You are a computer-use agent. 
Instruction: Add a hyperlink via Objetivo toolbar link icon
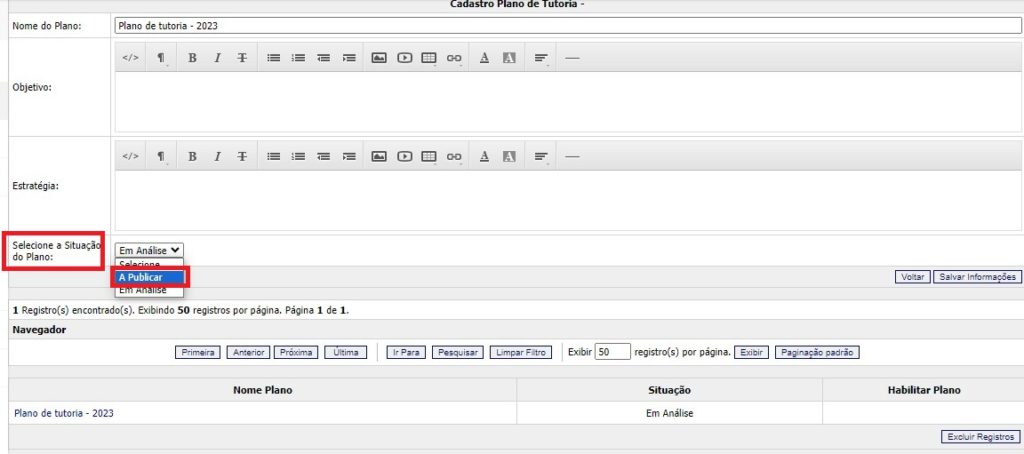tap(454, 58)
